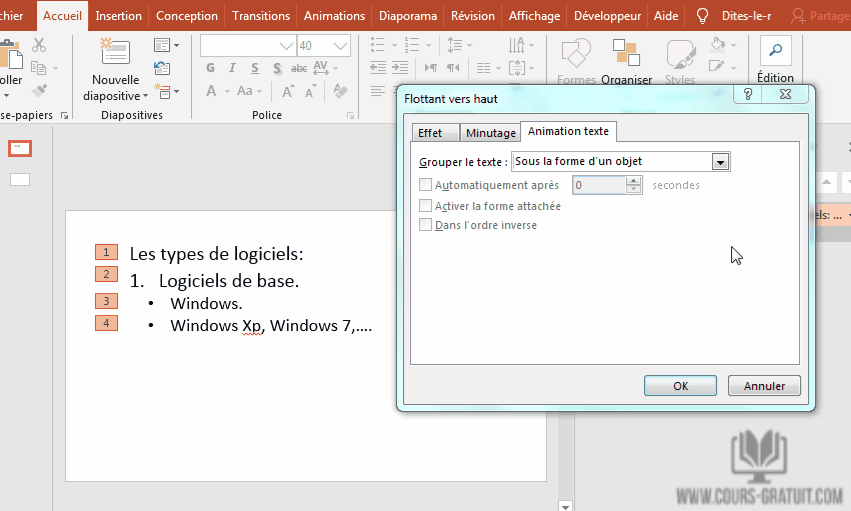Select the second slide thumbnail

tap(20, 180)
